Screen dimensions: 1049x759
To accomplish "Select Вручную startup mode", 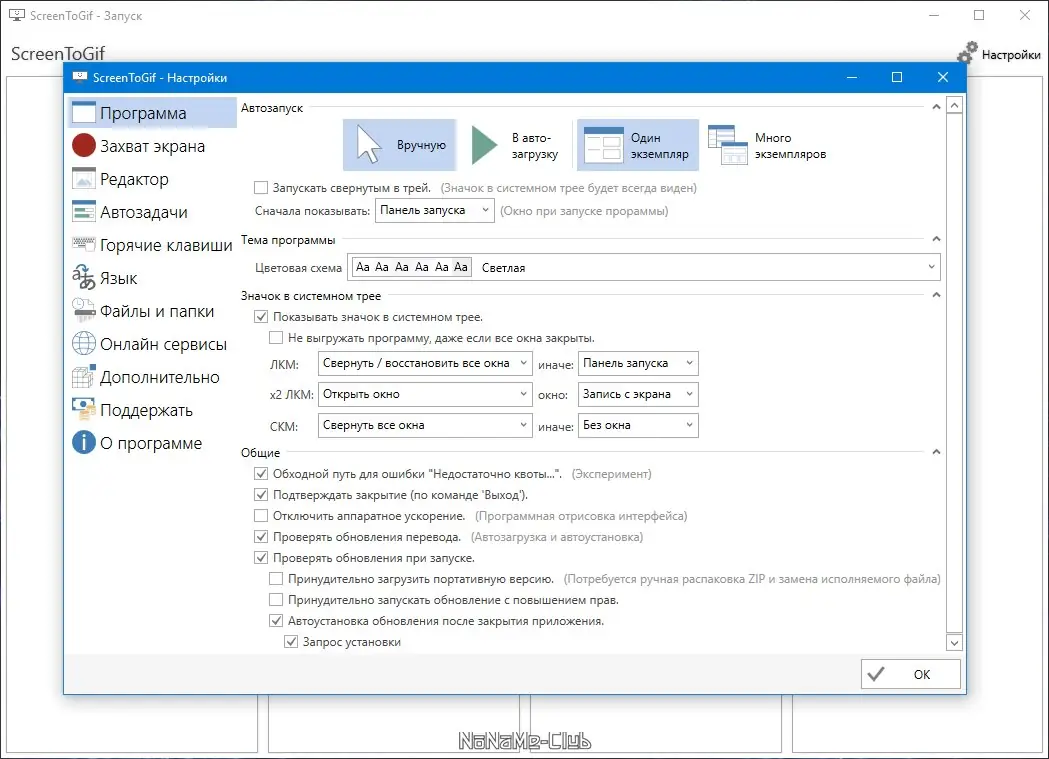I will [399, 145].
